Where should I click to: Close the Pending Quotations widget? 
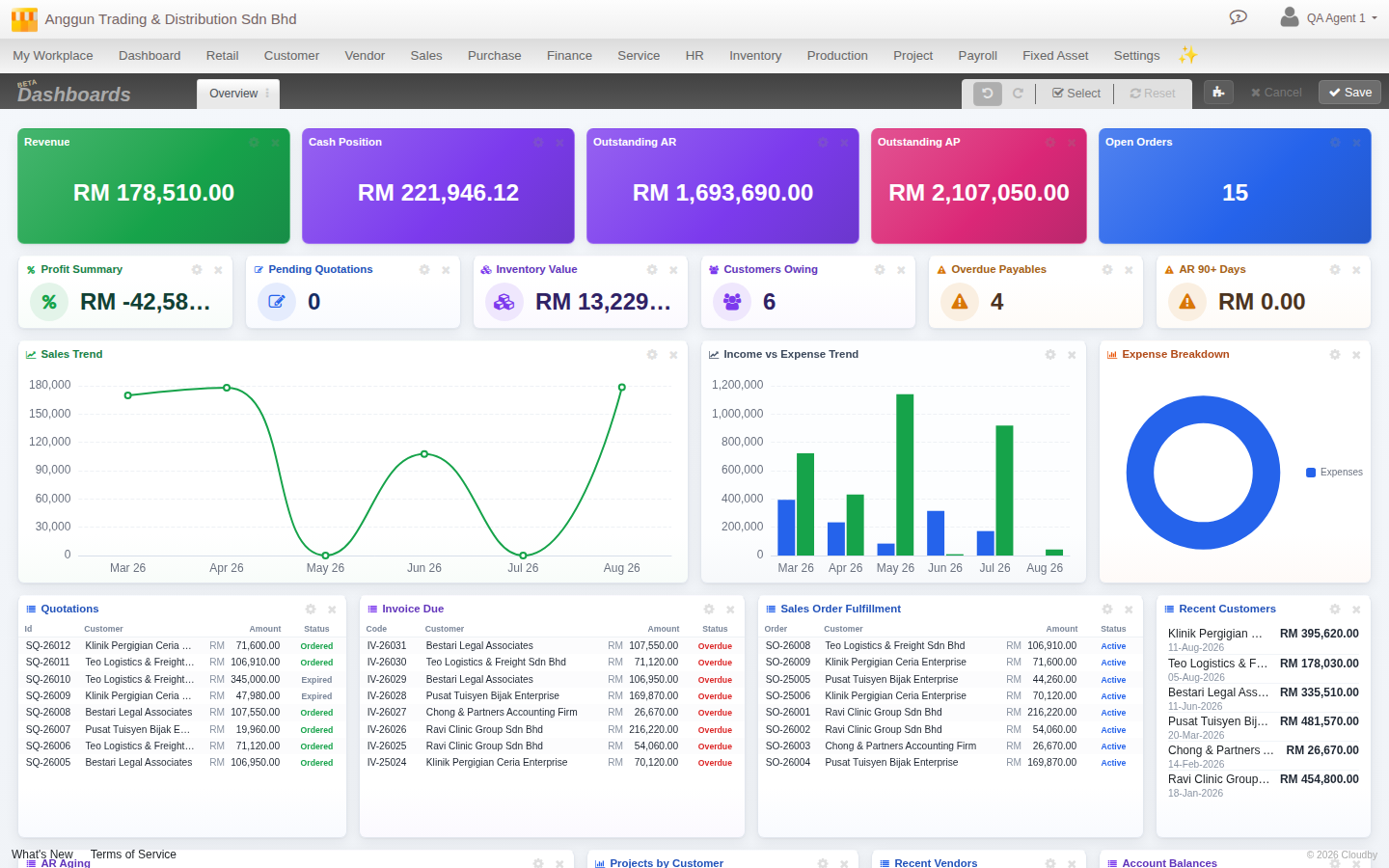[x=446, y=270]
